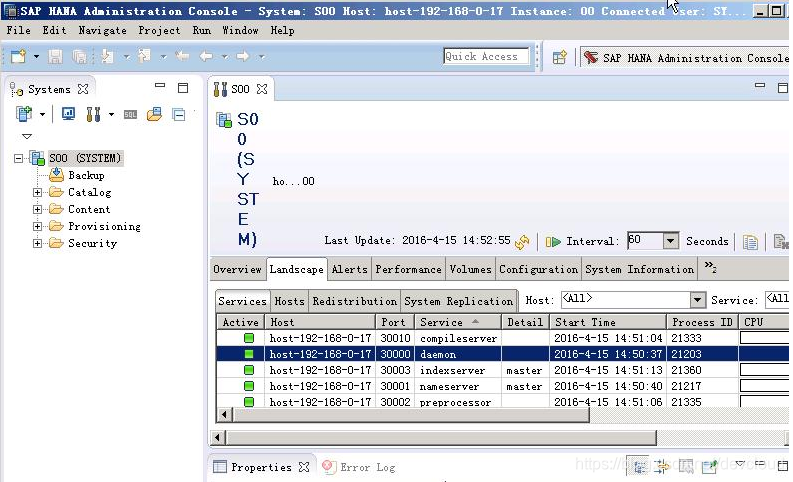Viewport: 793px width, 482px height.
Task: Open the Hosts sub-tab
Action: click(x=289, y=301)
